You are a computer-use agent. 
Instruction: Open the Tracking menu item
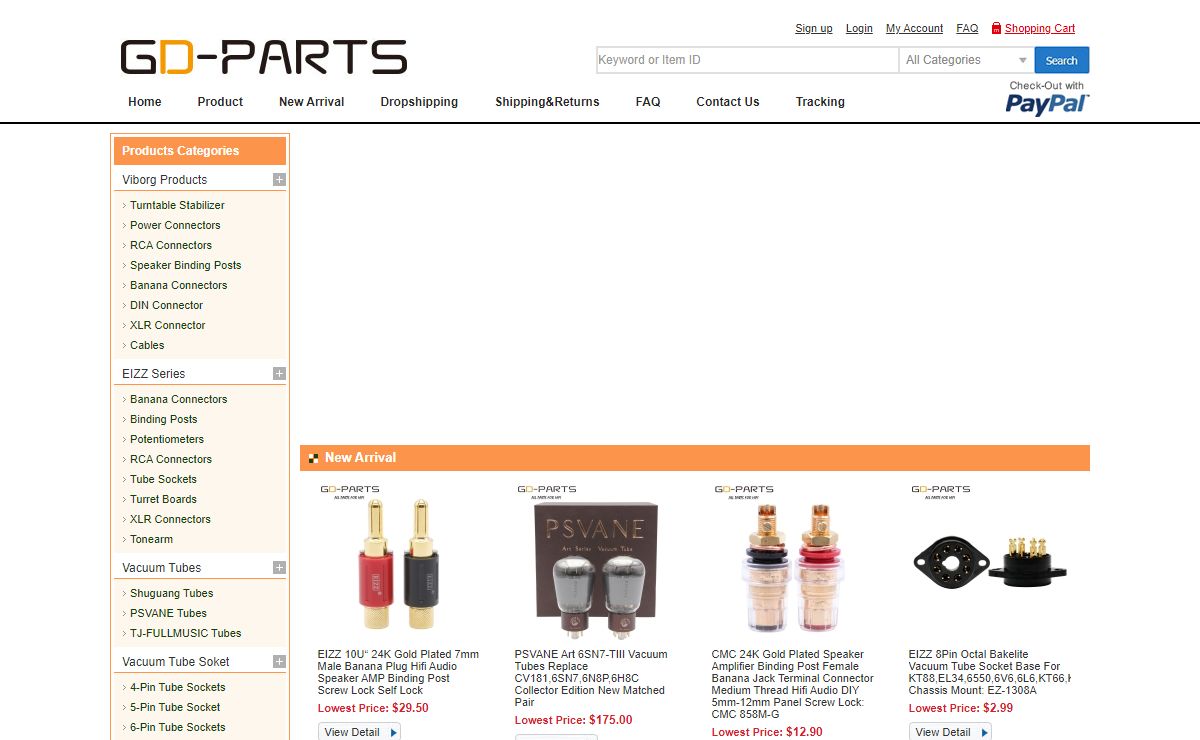click(820, 102)
